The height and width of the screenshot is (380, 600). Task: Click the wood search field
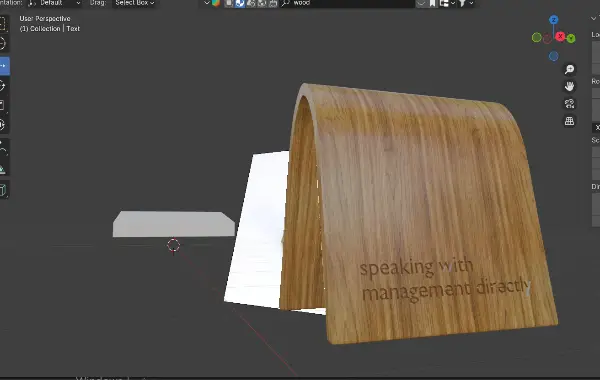(x=347, y=3)
